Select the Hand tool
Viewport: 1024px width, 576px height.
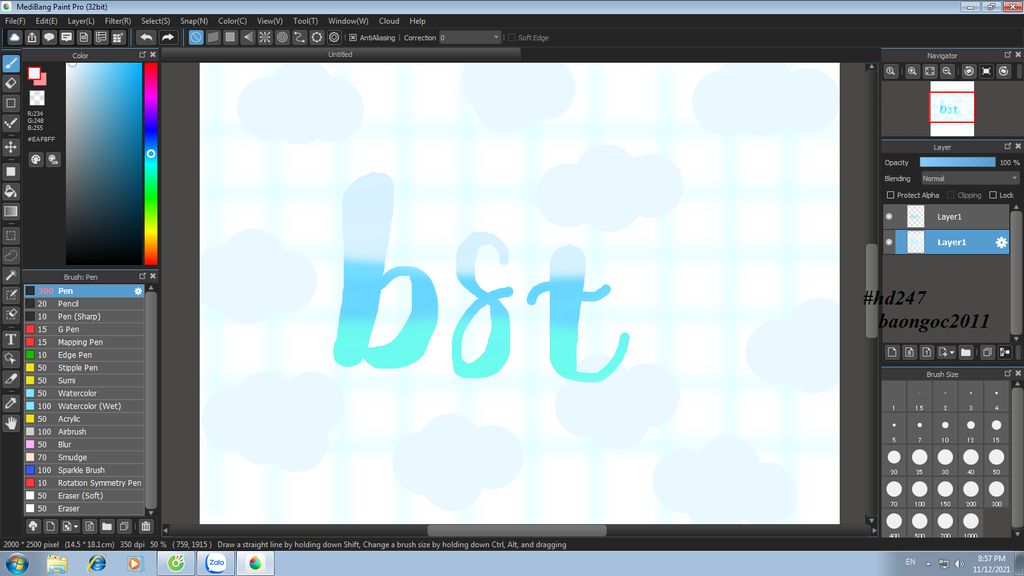pyautogui.click(x=11, y=423)
